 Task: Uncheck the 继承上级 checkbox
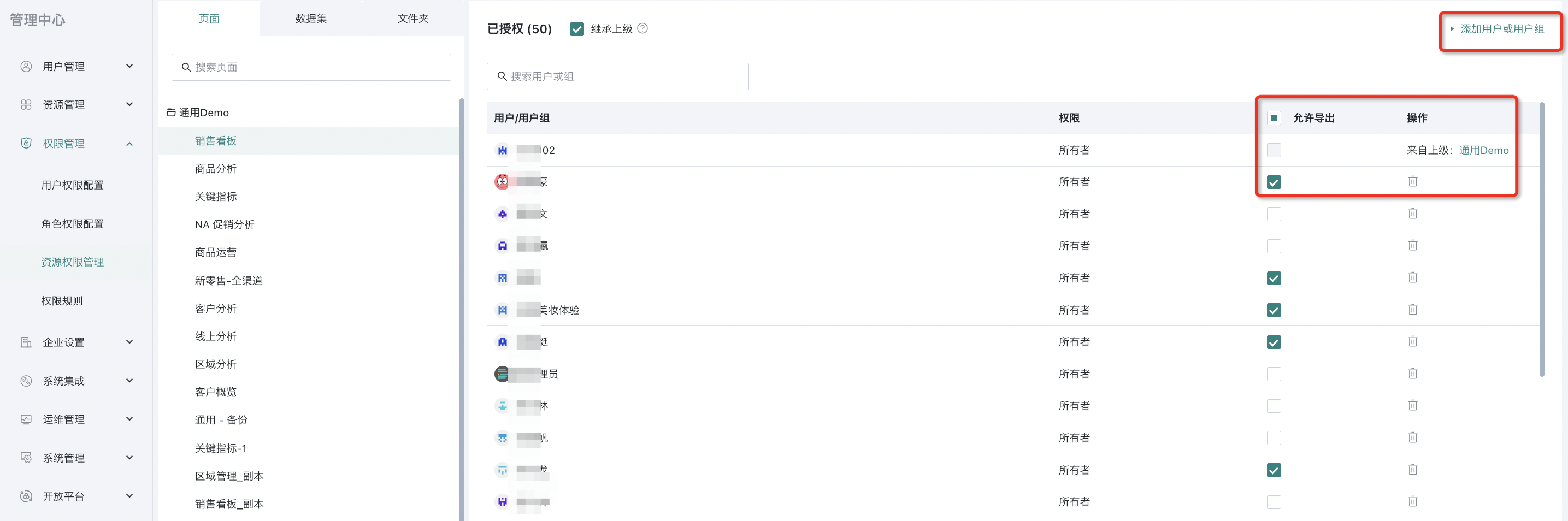(576, 29)
